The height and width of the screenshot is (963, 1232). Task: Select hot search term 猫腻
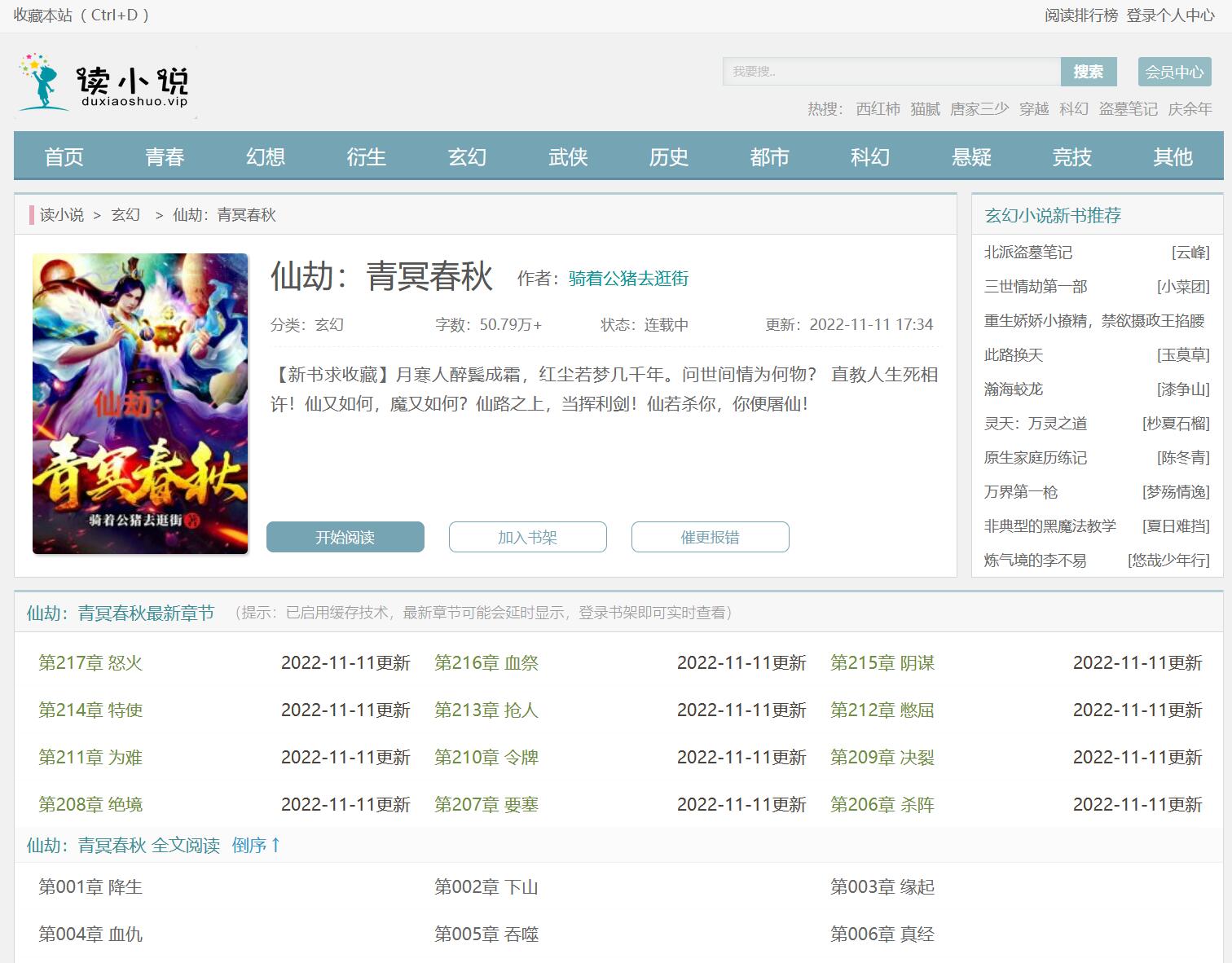point(926,109)
